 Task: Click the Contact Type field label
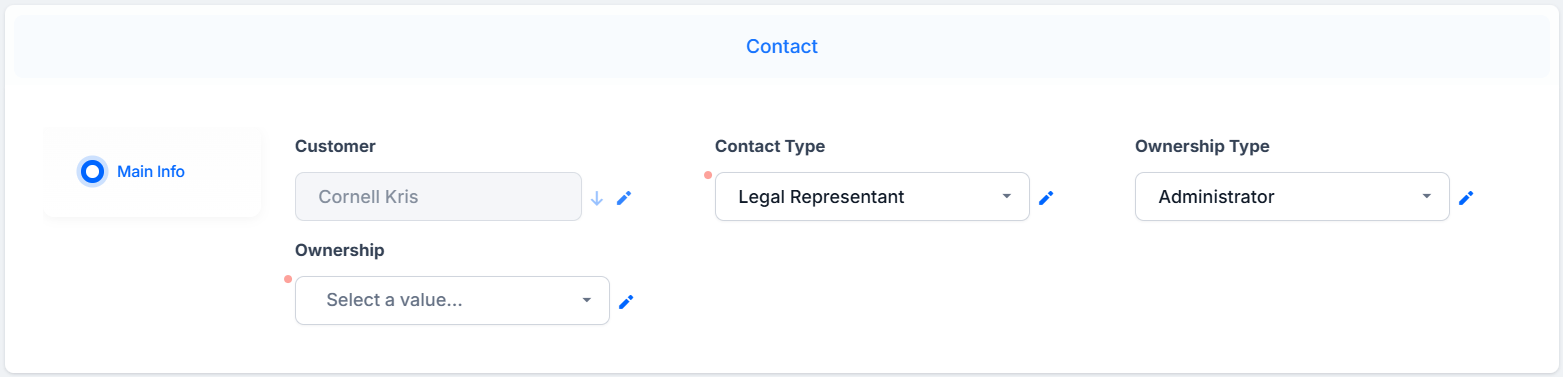pos(770,146)
